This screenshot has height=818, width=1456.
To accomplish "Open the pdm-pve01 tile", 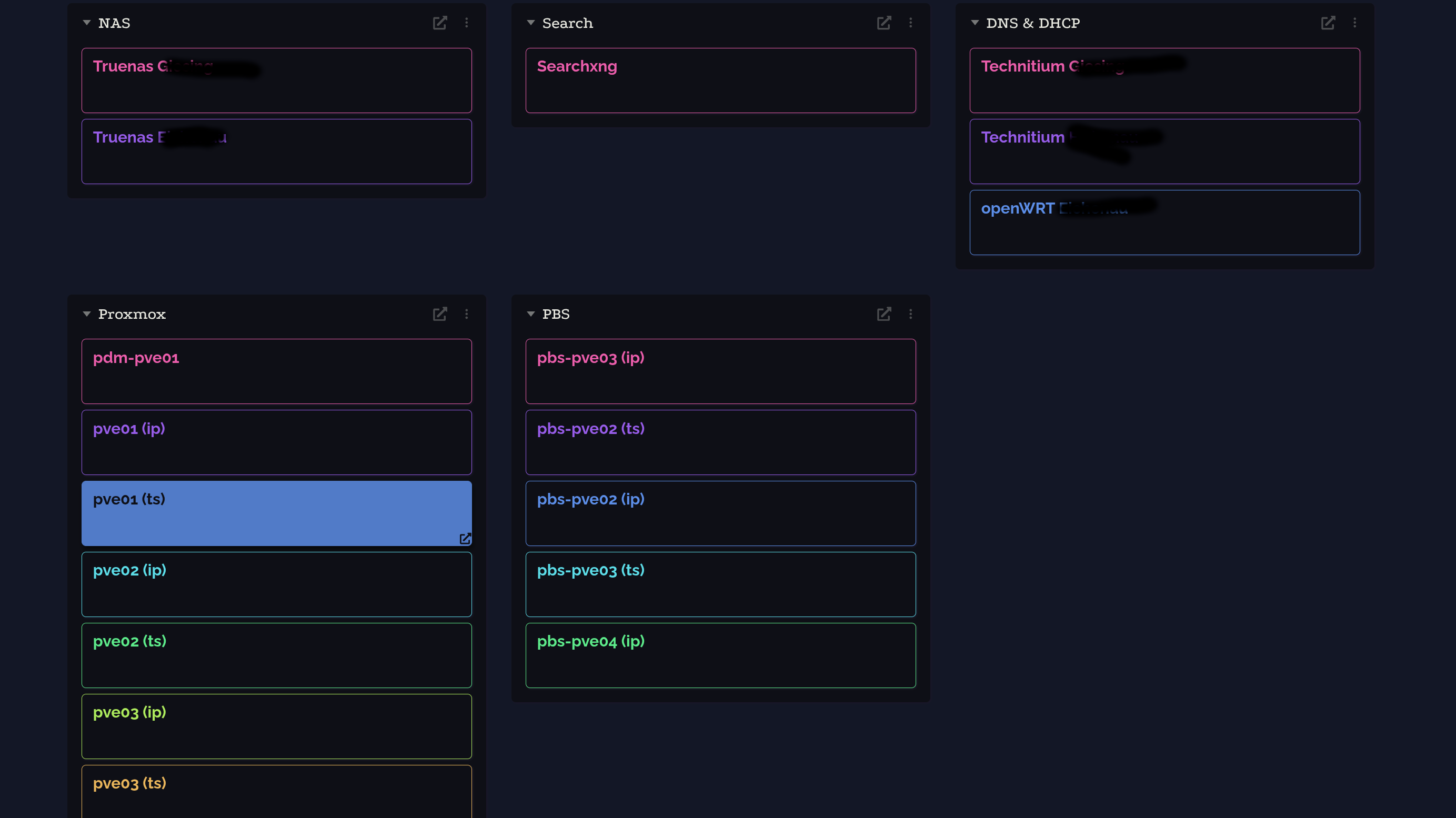I will click(276, 372).
